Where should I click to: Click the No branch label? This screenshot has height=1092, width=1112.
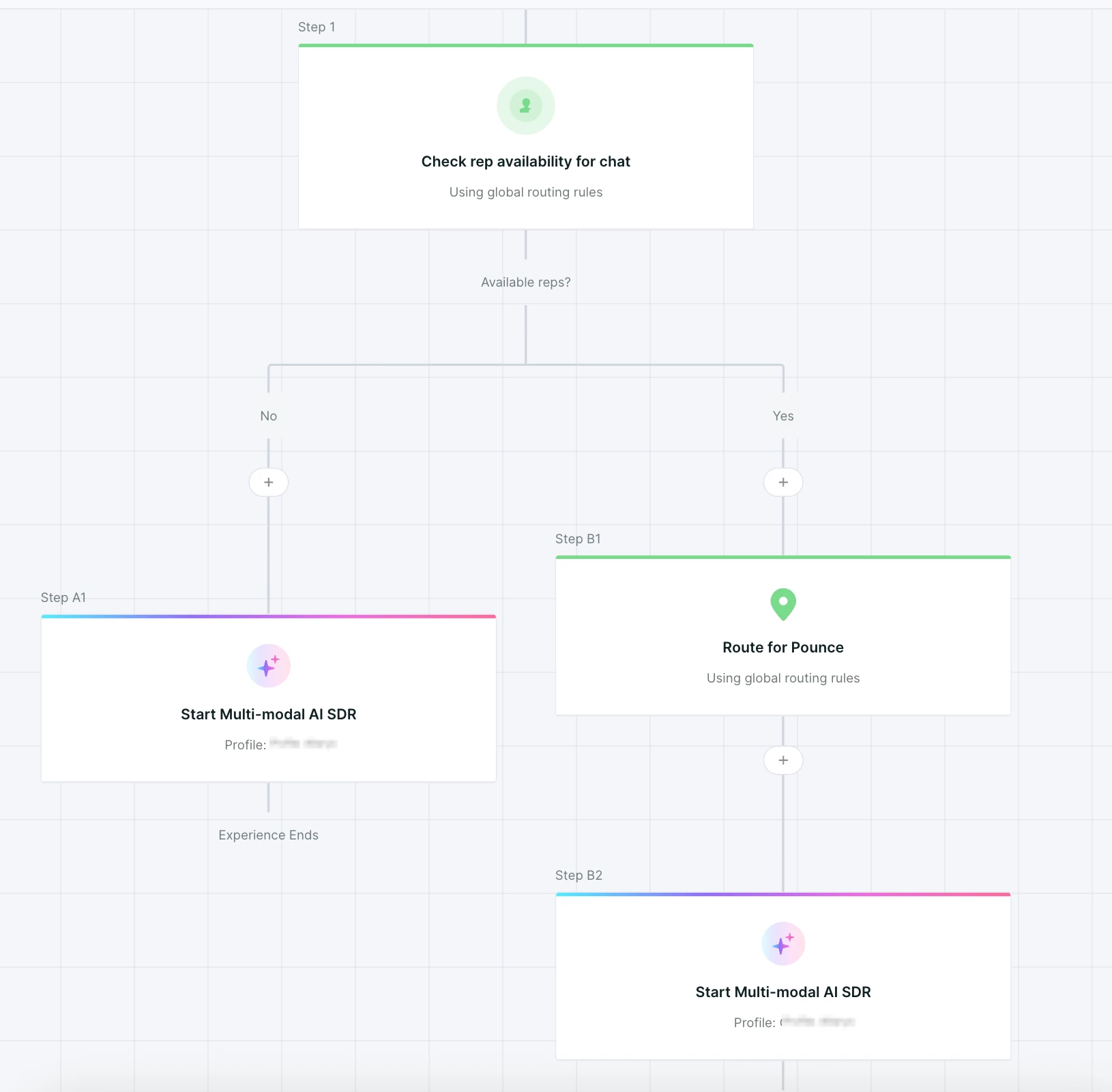pyautogui.click(x=269, y=416)
